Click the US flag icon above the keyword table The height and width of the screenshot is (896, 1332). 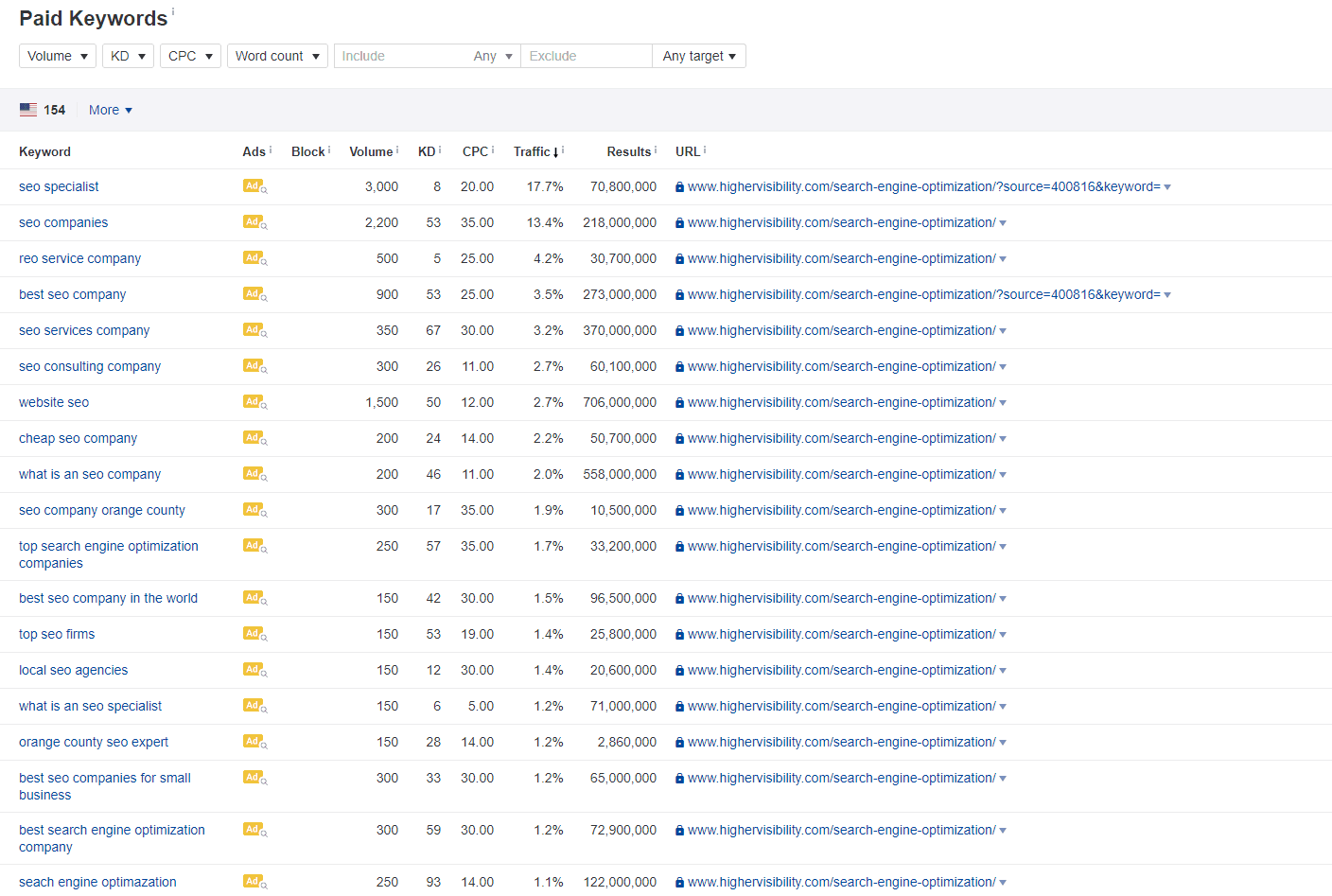pyautogui.click(x=27, y=109)
